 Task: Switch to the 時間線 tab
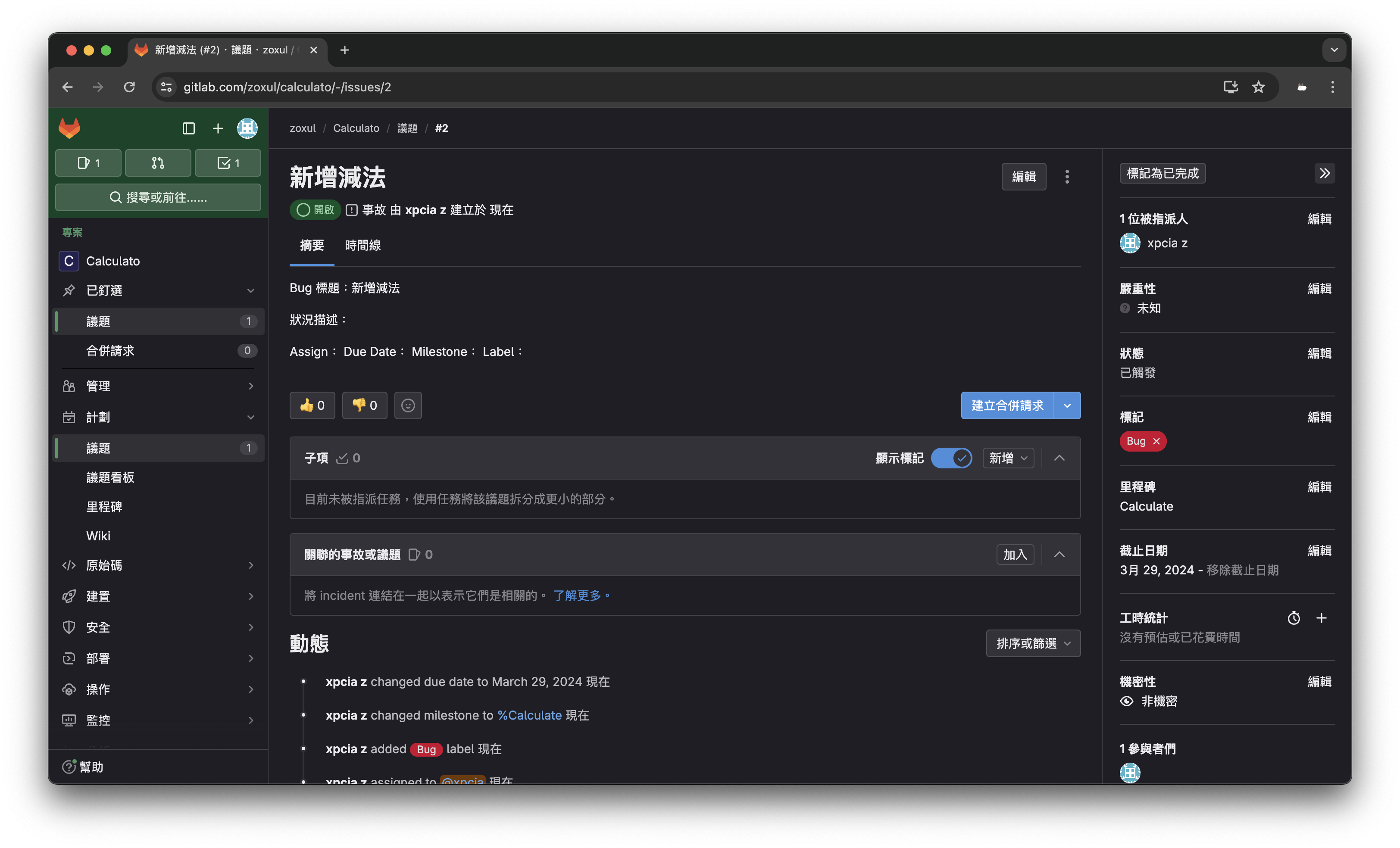click(x=362, y=245)
